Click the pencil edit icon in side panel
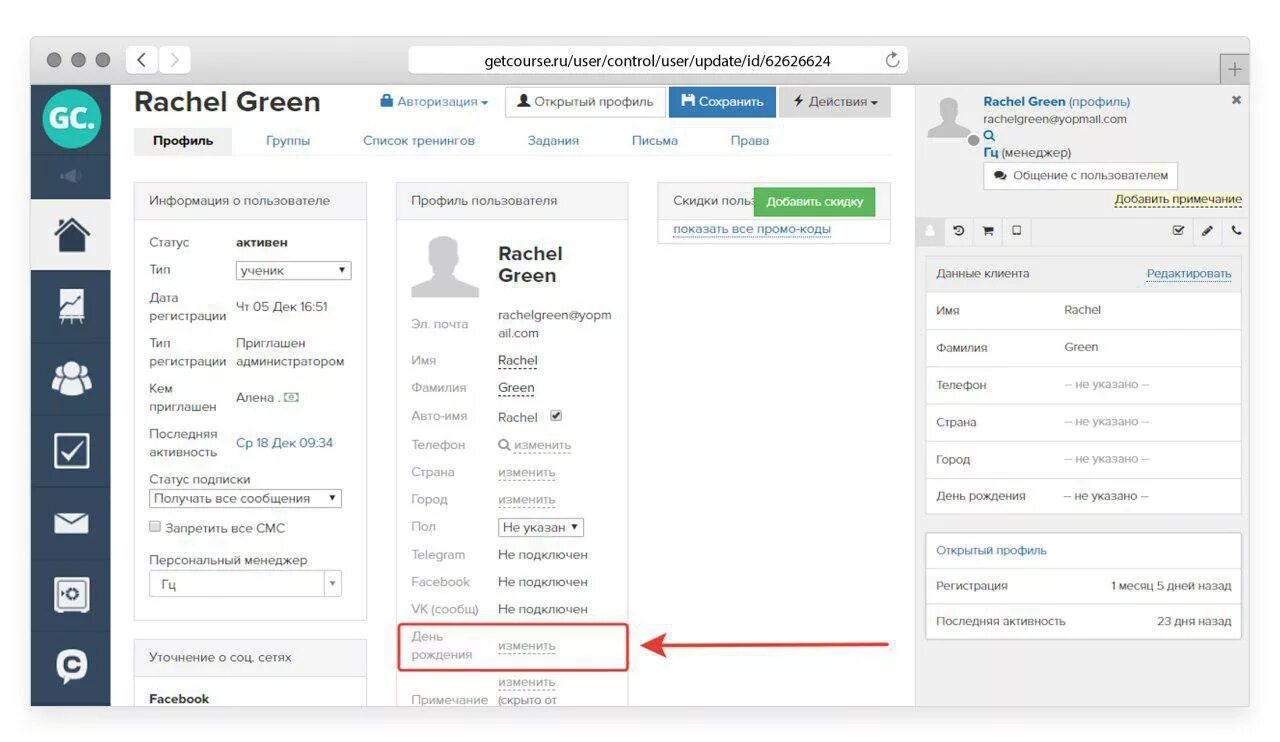 click(x=1207, y=230)
